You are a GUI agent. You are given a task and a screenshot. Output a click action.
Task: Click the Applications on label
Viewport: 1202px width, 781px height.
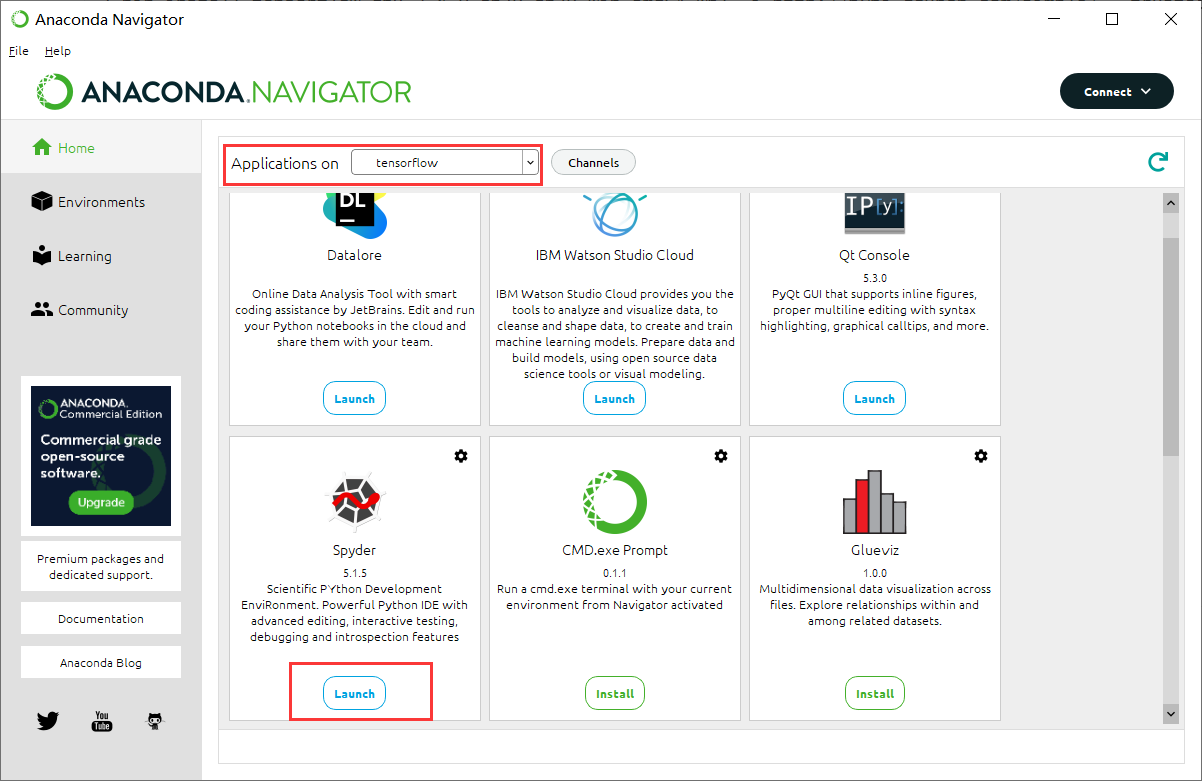[x=285, y=163]
